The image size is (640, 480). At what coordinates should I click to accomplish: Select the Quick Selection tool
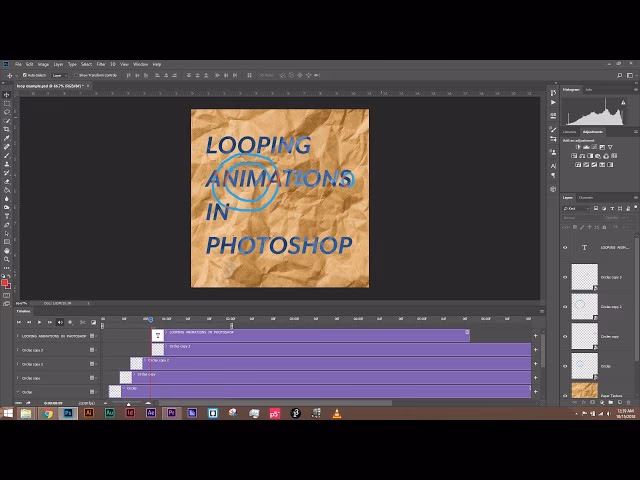pyautogui.click(x=7, y=121)
